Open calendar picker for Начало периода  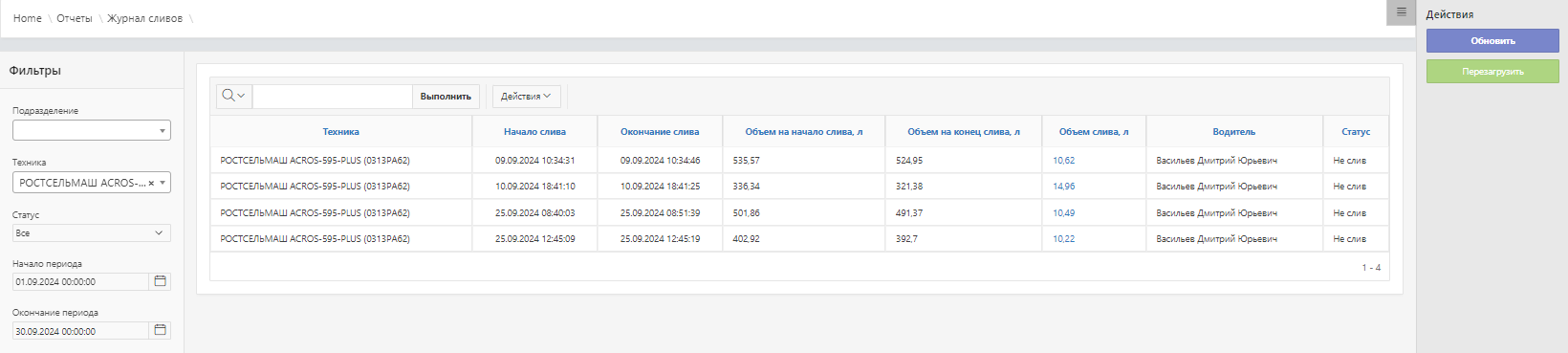[x=161, y=281]
